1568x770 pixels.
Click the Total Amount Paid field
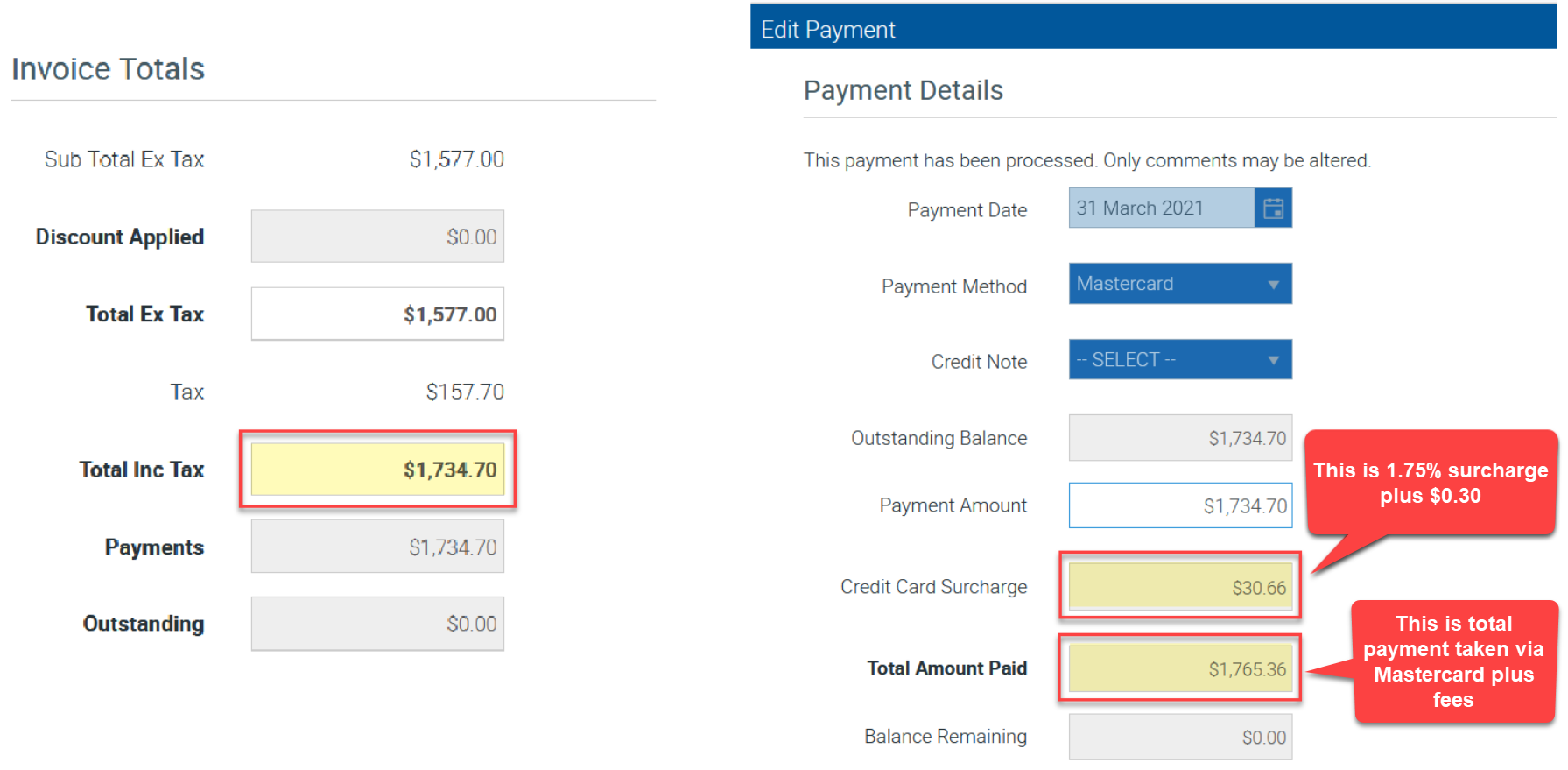coord(1179,669)
